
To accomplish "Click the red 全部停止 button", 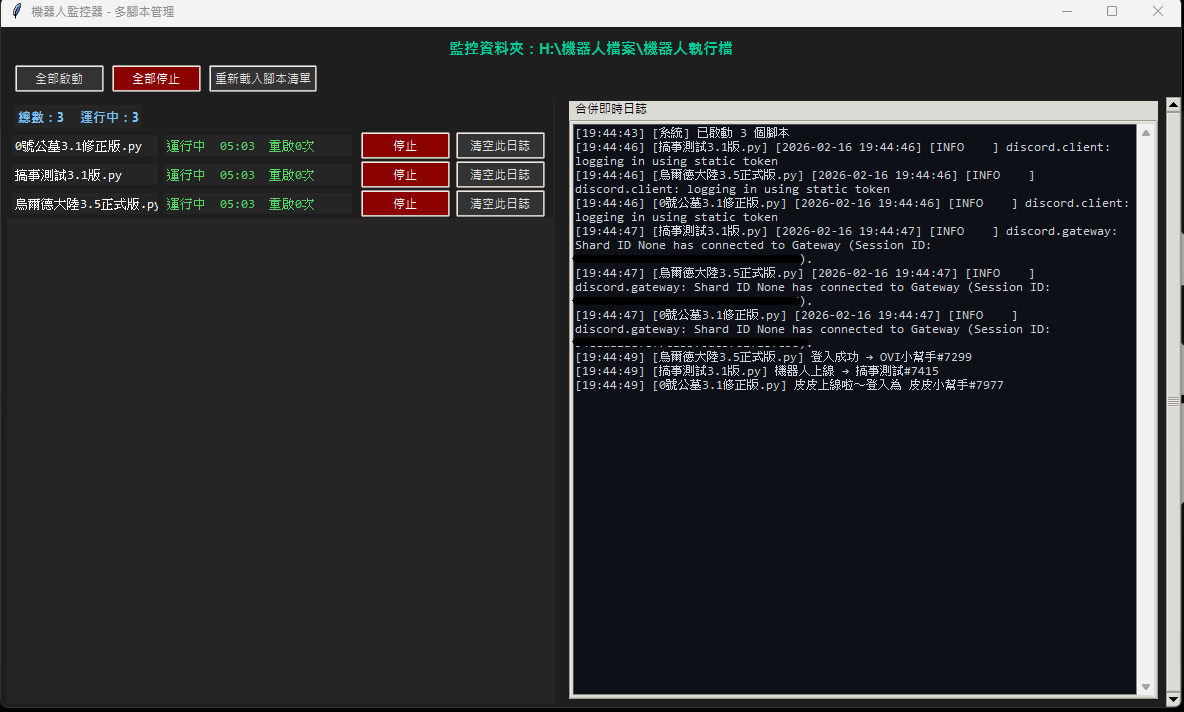I will (x=156, y=79).
